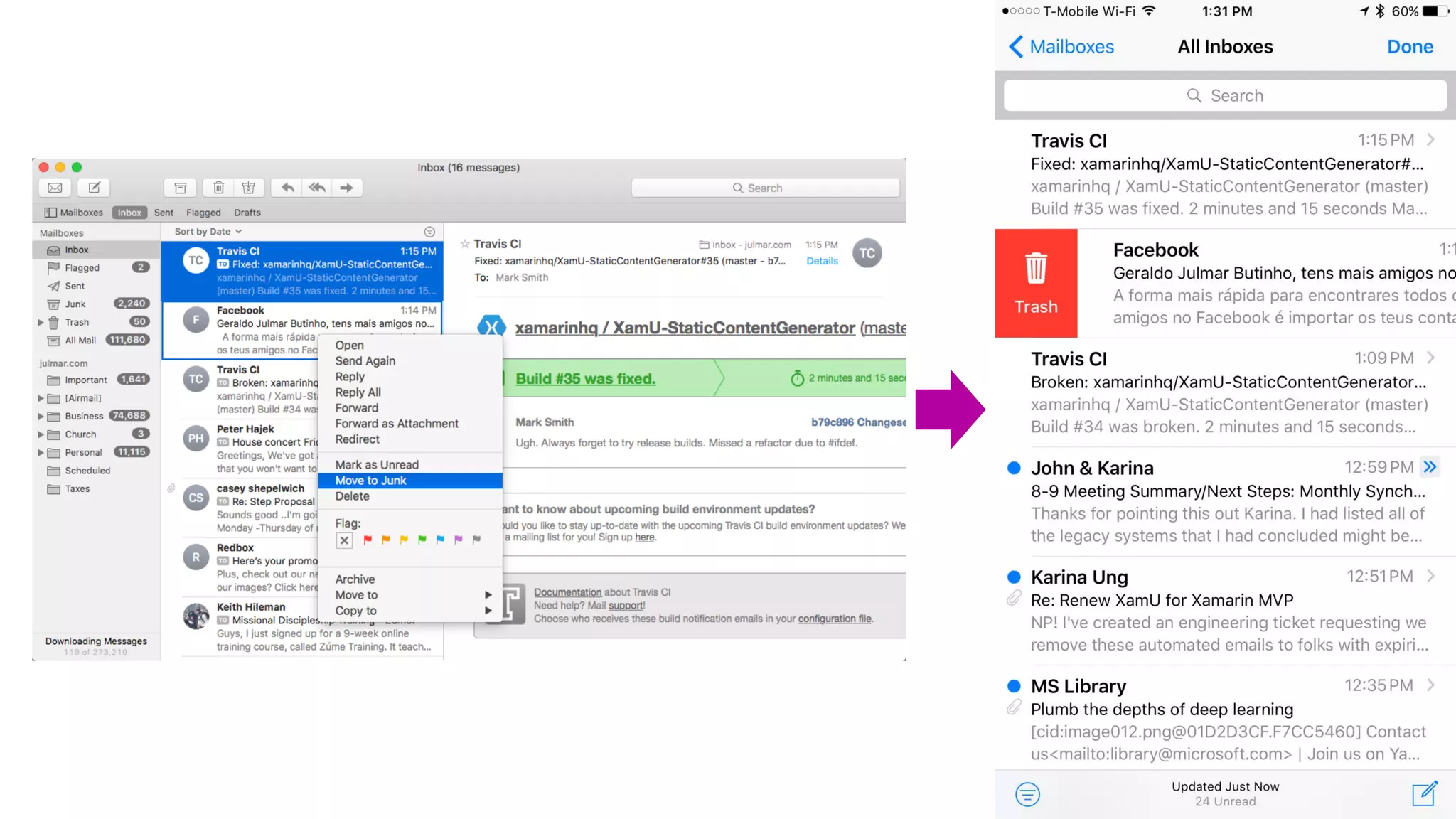Toggle the message filter icon beside Sort by Date
1456x819 pixels.
[x=429, y=232]
